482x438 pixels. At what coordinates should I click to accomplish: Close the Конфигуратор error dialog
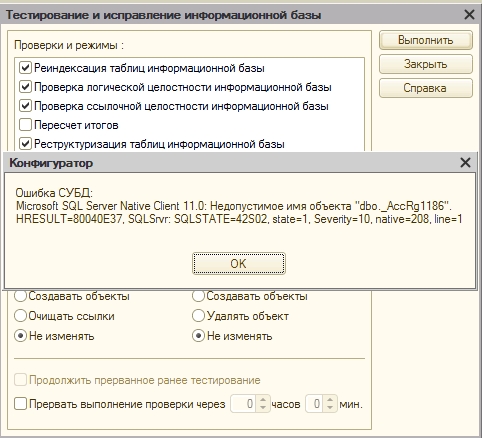click(x=465, y=163)
